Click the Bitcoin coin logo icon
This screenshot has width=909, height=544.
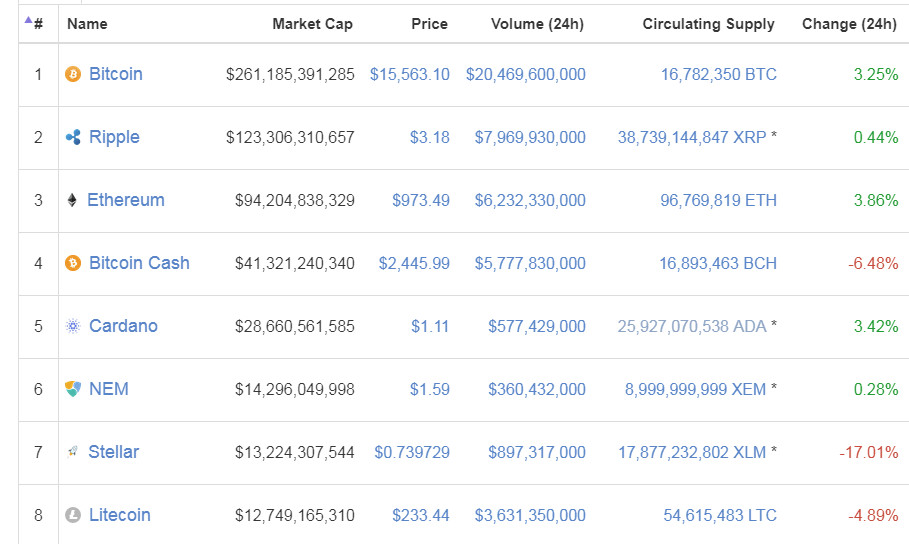(x=73, y=74)
